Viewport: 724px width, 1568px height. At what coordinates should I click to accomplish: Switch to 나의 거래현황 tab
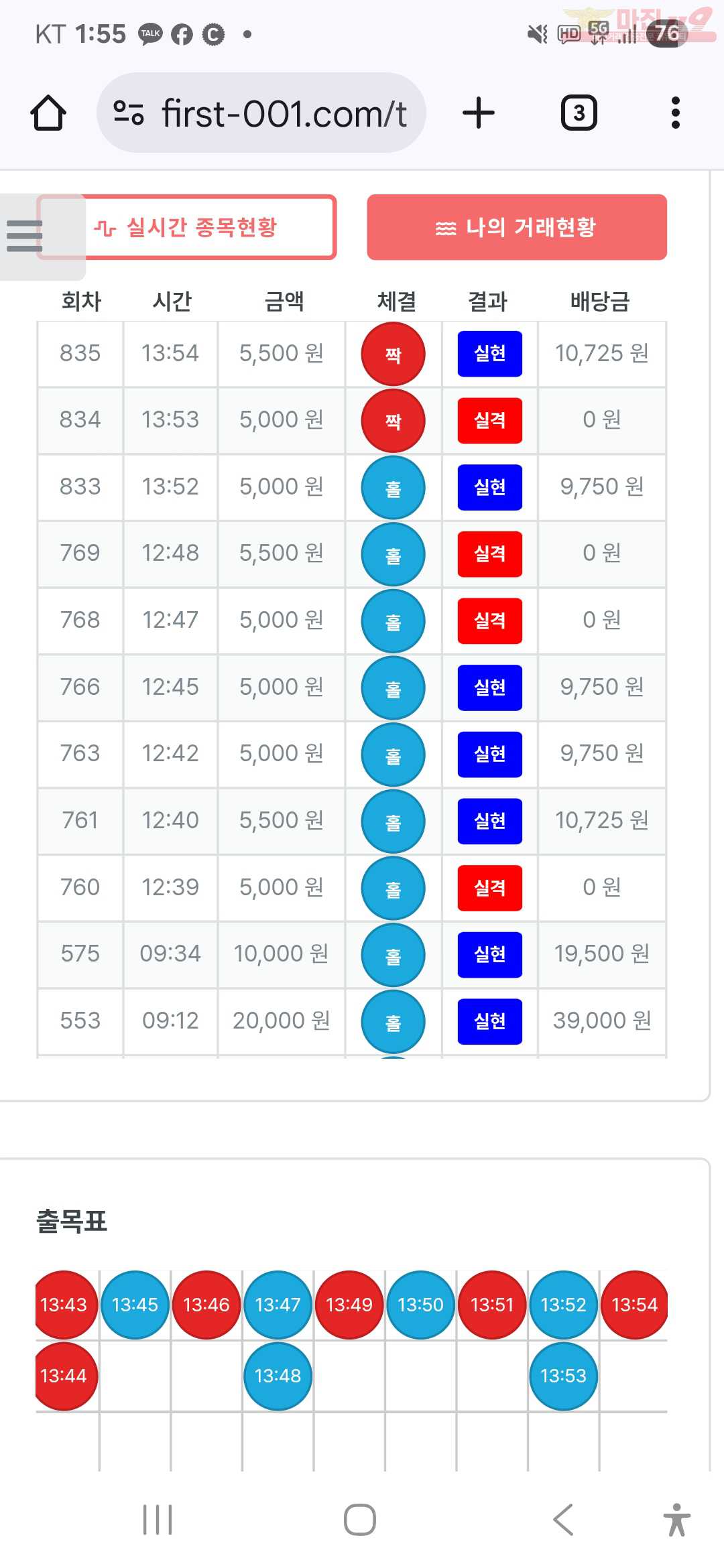point(517,227)
